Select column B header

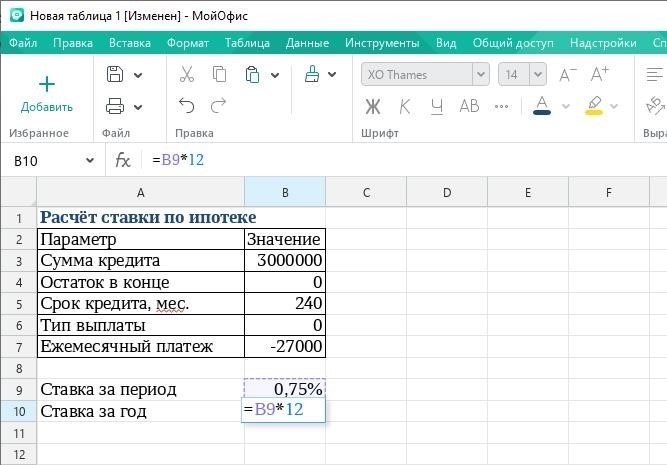pos(285,193)
